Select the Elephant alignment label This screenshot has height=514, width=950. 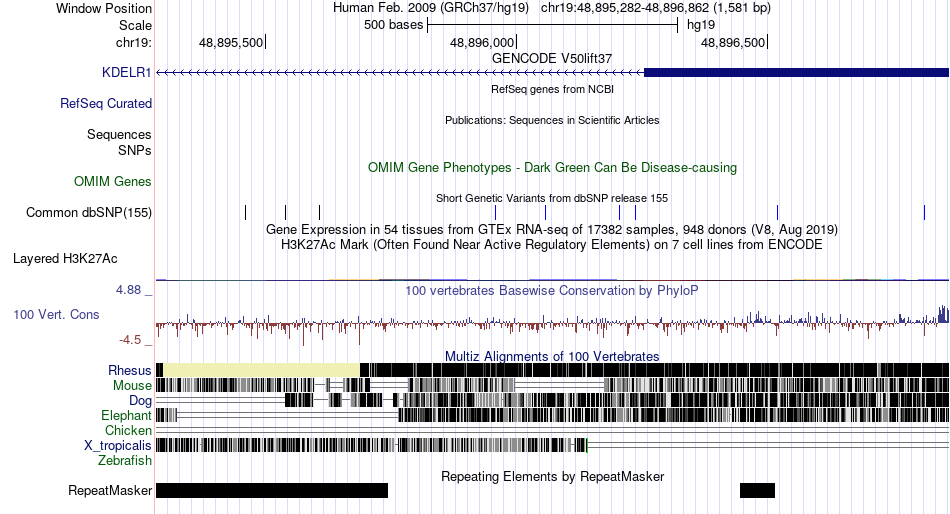[x=126, y=415]
